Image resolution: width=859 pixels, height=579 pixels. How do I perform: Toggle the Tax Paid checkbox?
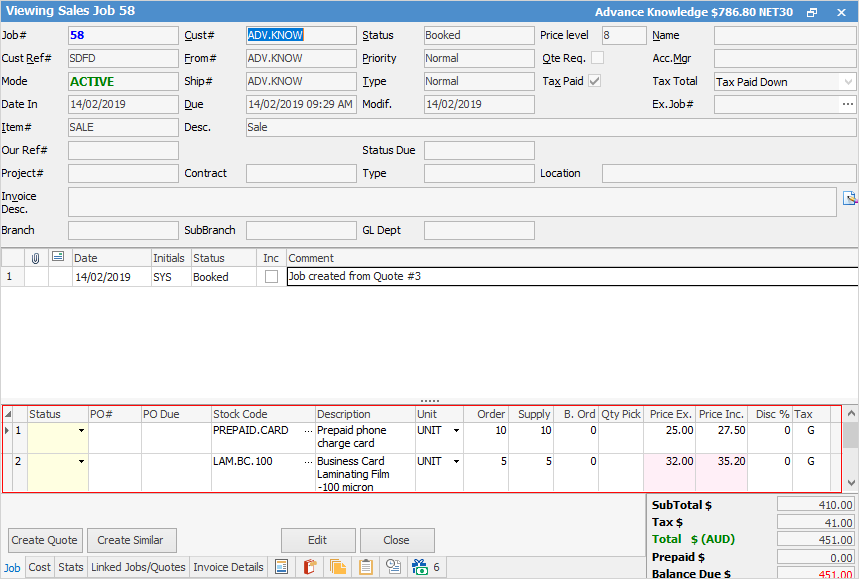(595, 82)
